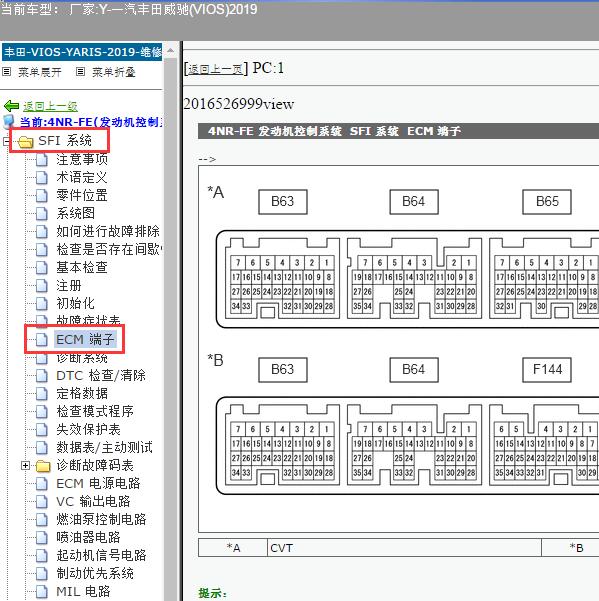
Task: Click the CVT cell in the legend table
Action: click(x=404, y=548)
